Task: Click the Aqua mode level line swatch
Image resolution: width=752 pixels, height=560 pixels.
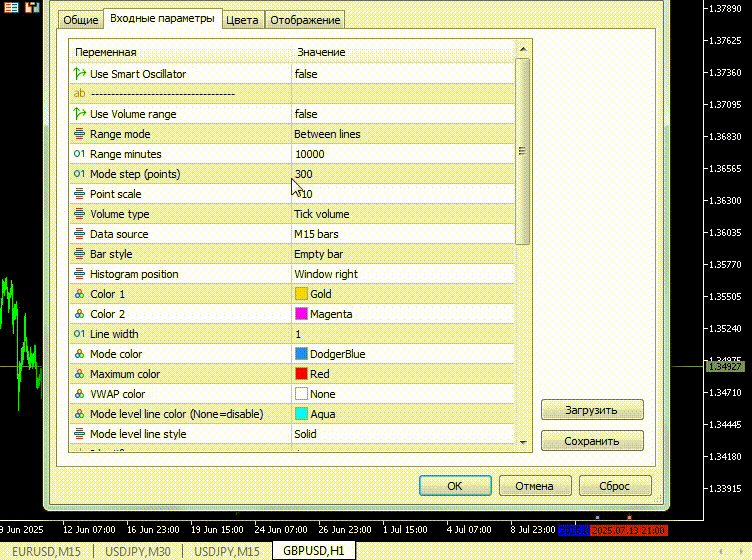Action: pos(301,414)
